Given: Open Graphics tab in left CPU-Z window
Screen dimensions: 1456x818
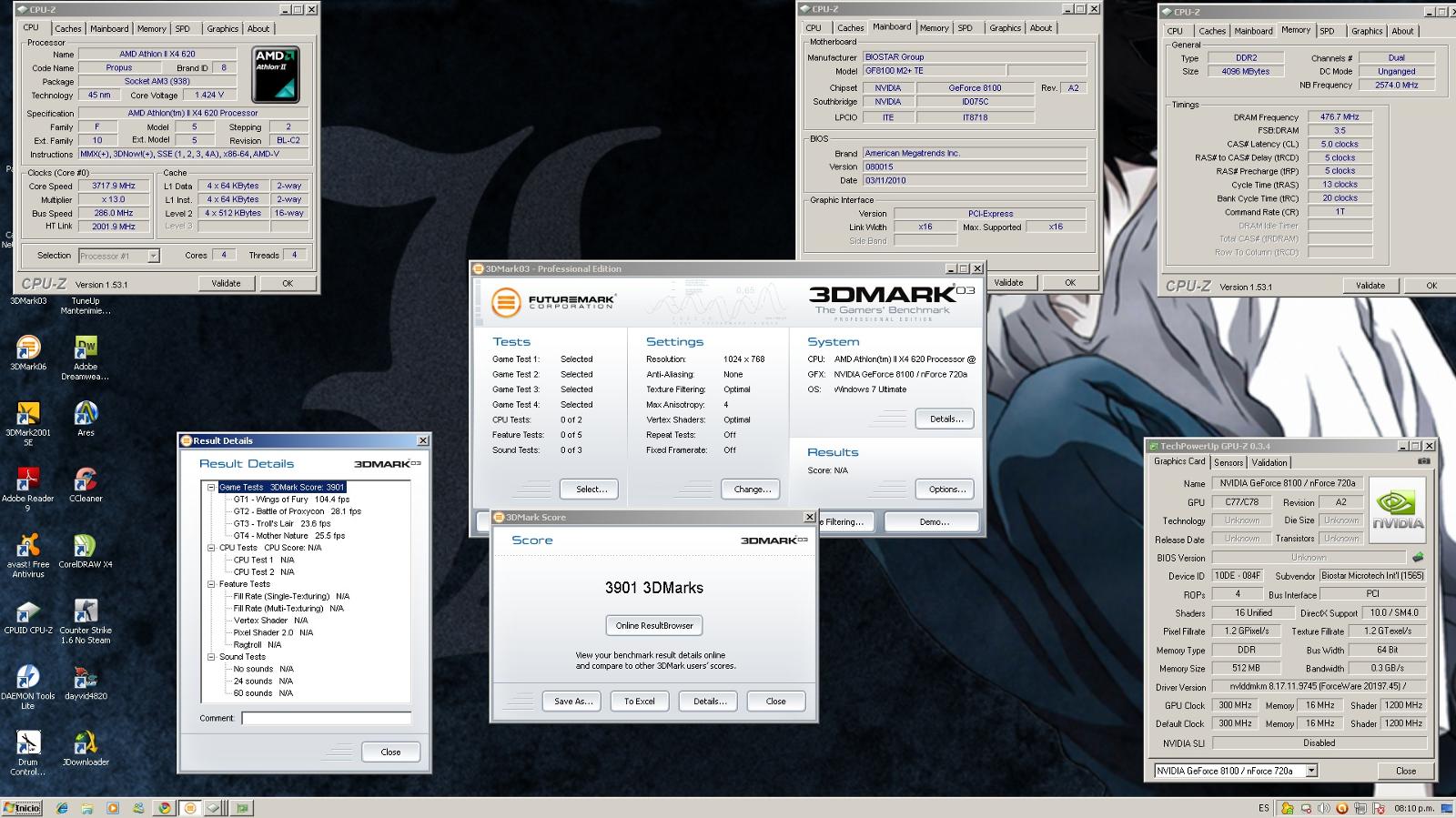Looking at the screenshot, I should point(222,28).
